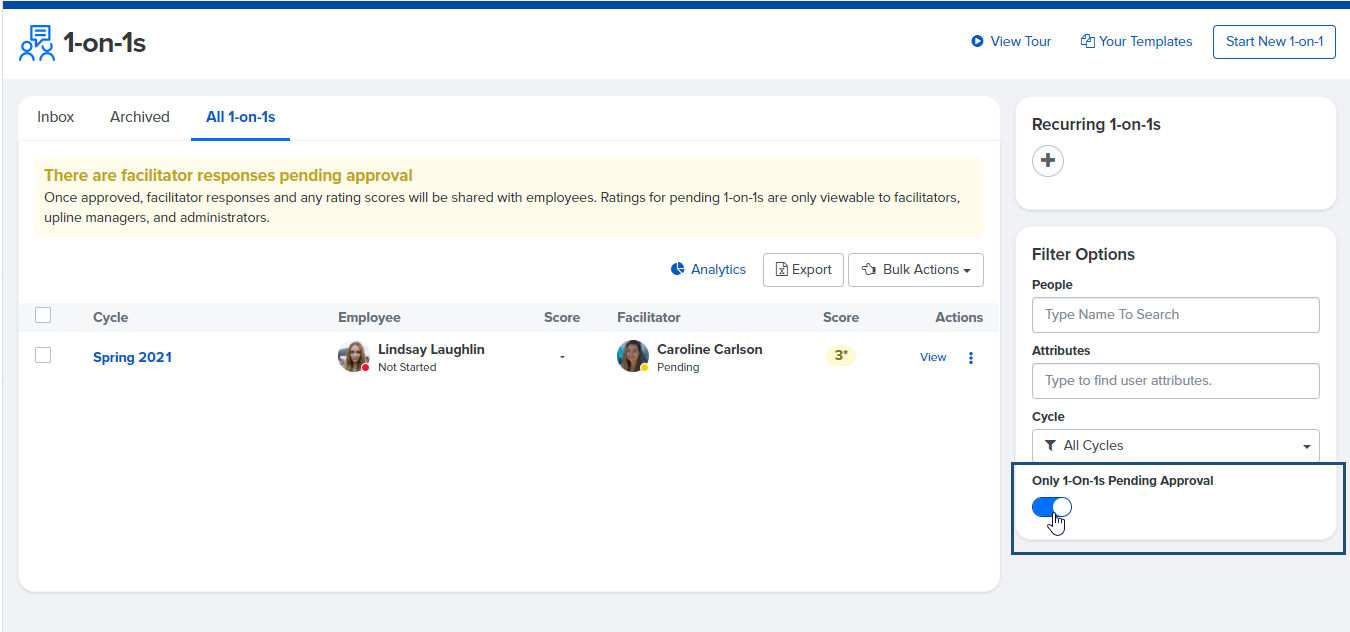Viewport: 1350px width, 632px height.
Task: Click the Attributes search field
Action: tap(1175, 381)
